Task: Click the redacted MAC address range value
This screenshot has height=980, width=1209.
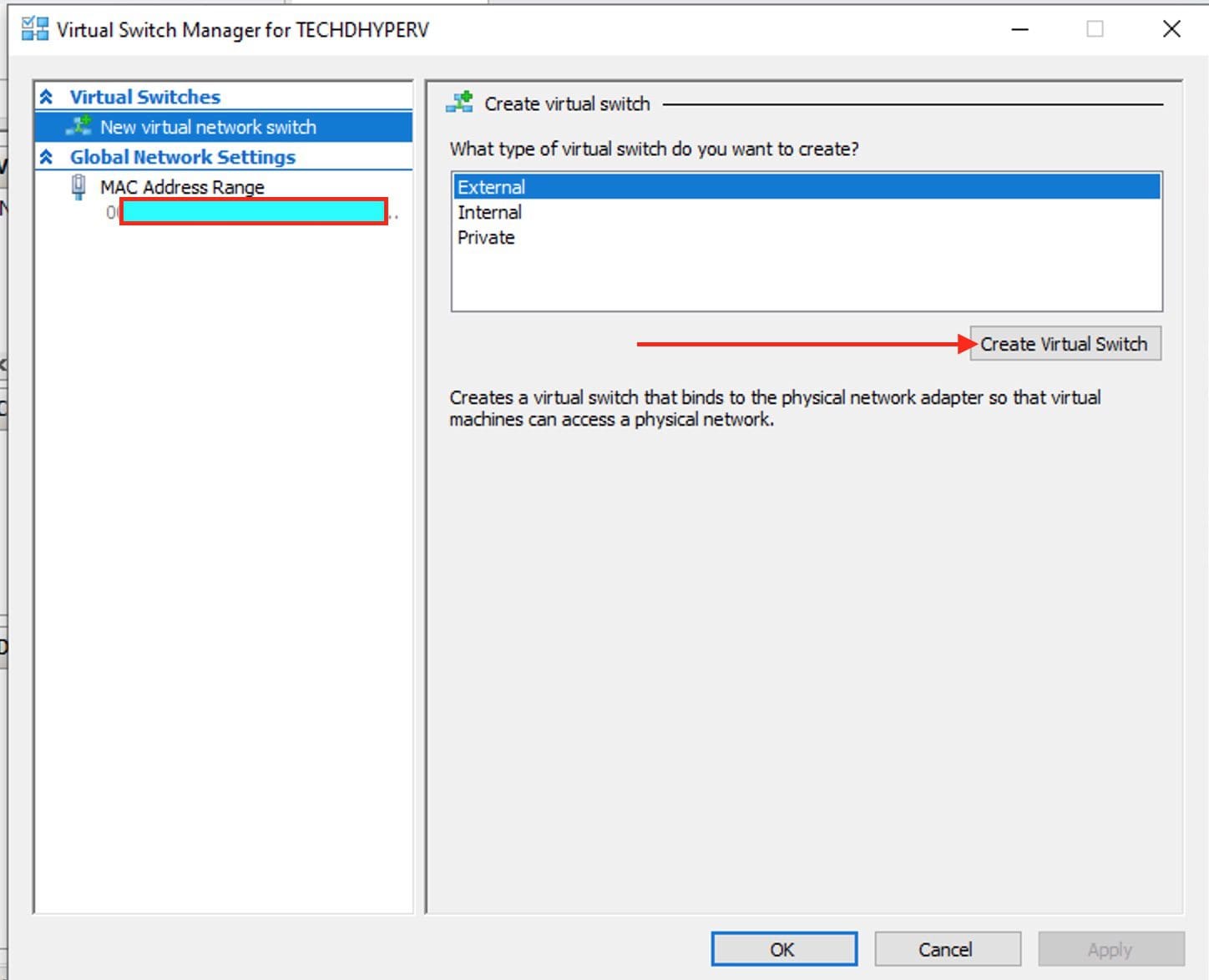Action: [x=253, y=212]
